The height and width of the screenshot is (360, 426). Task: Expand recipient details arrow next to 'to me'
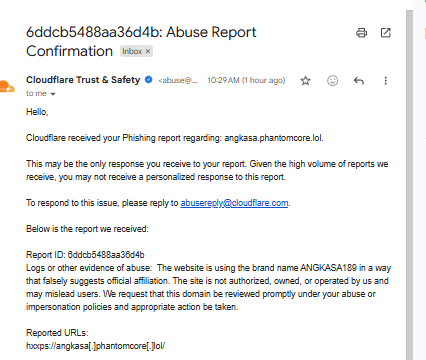53,94
